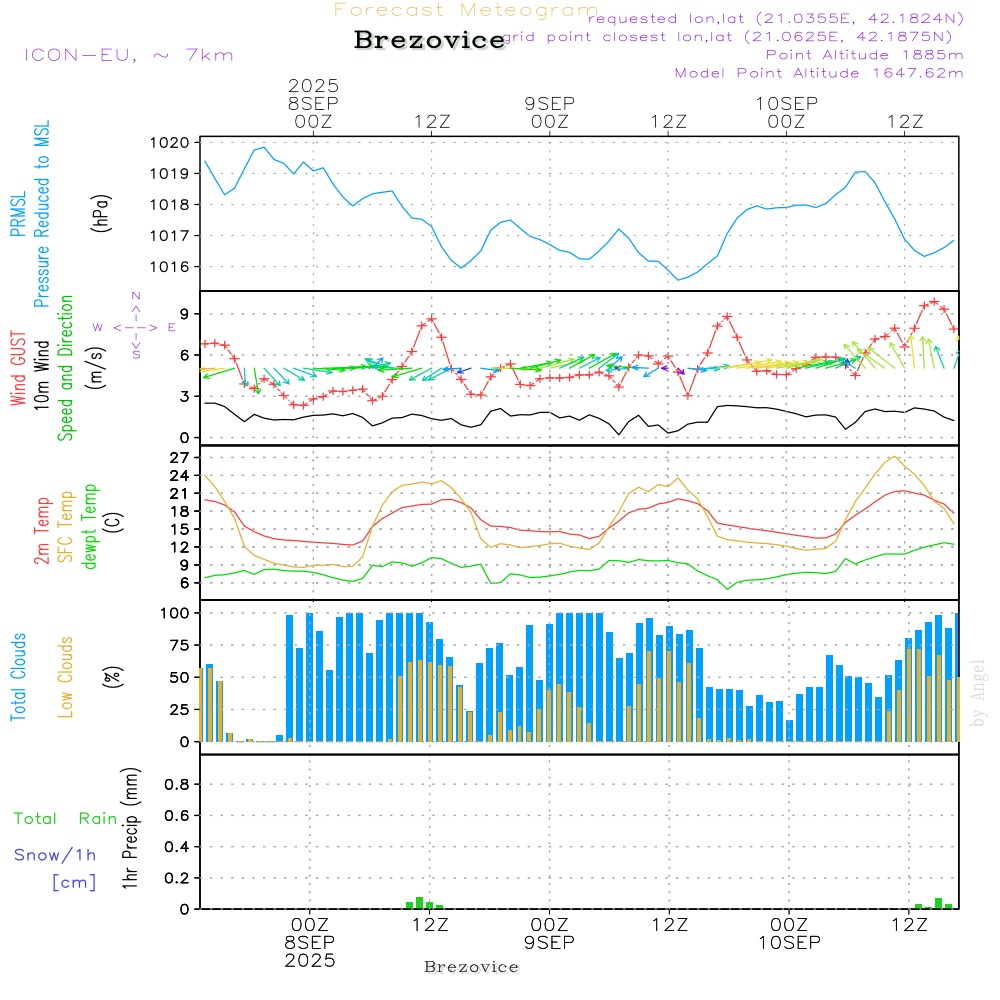Screen dimensions: 1000x1000
Task: Click the wind direction compass rose
Action: 135,326
